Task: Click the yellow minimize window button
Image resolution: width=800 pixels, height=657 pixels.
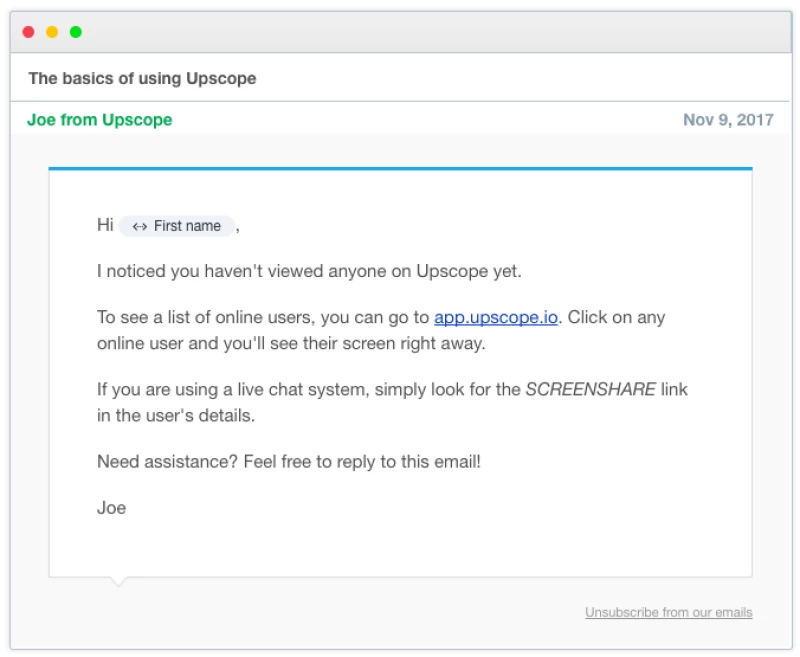Action: [x=52, y=32]
